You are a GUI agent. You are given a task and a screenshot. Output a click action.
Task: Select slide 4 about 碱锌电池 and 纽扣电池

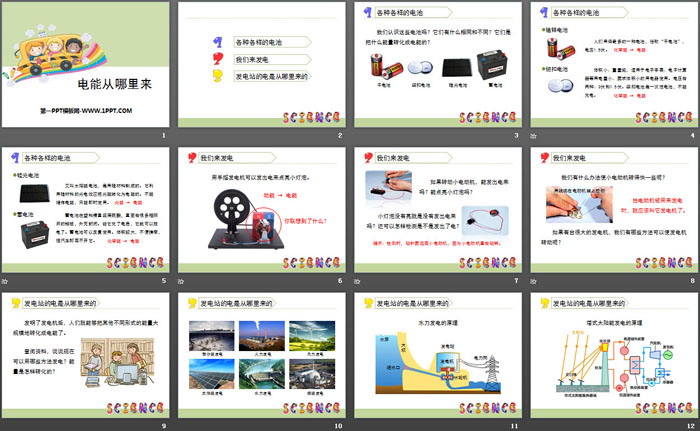612,66
